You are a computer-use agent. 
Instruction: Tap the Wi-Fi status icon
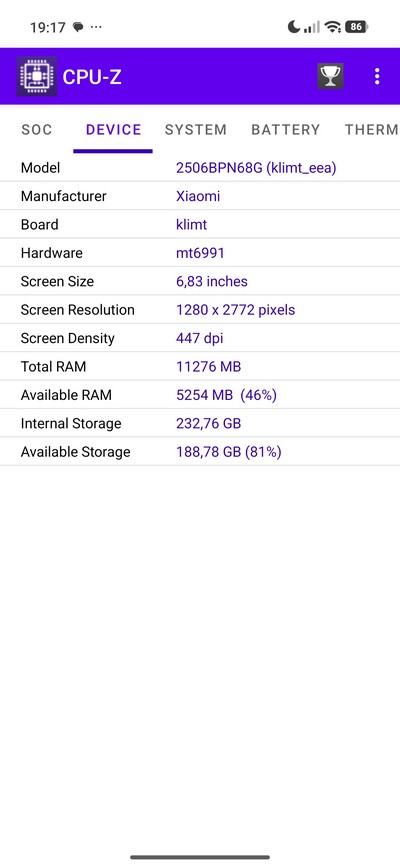(333, 27)
